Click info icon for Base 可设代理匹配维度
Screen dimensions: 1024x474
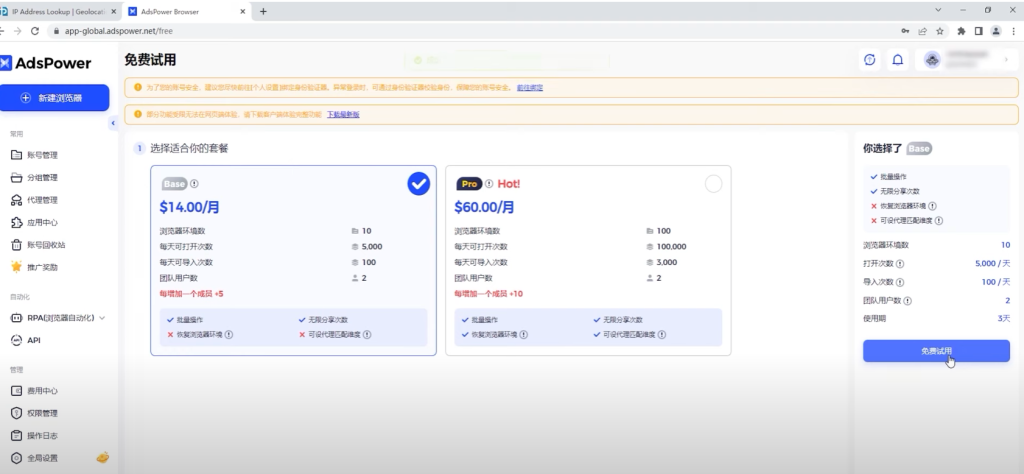pos(367,334)
